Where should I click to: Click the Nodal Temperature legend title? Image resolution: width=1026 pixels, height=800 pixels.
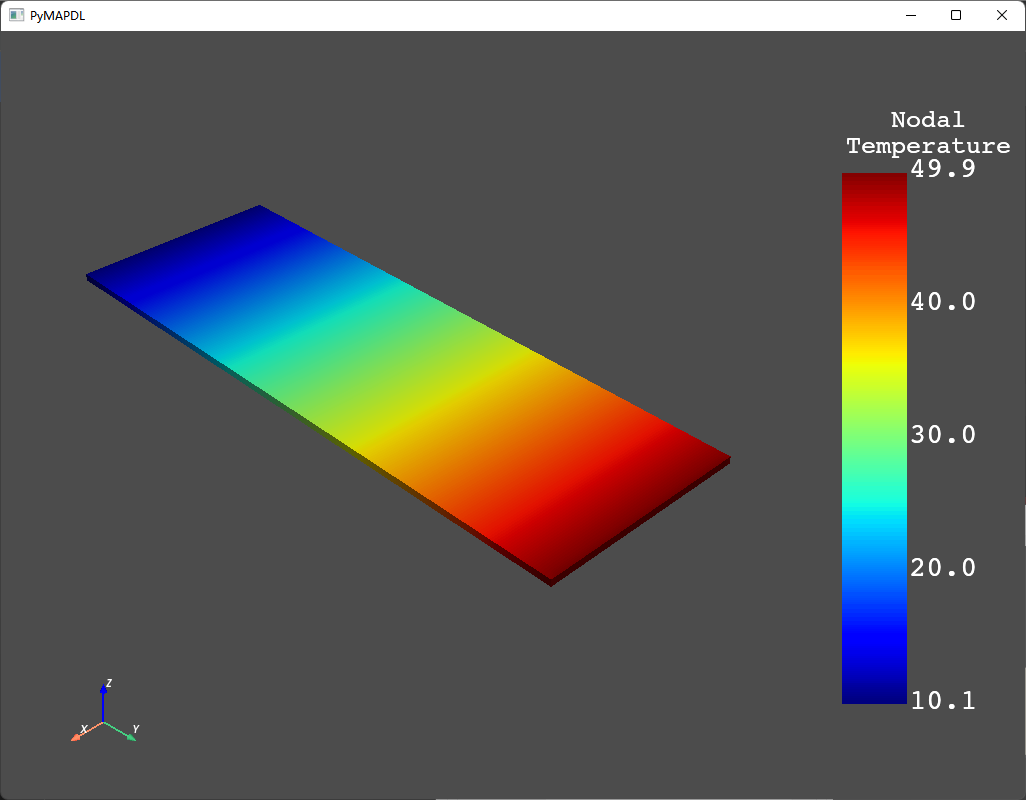pos(928,133)
